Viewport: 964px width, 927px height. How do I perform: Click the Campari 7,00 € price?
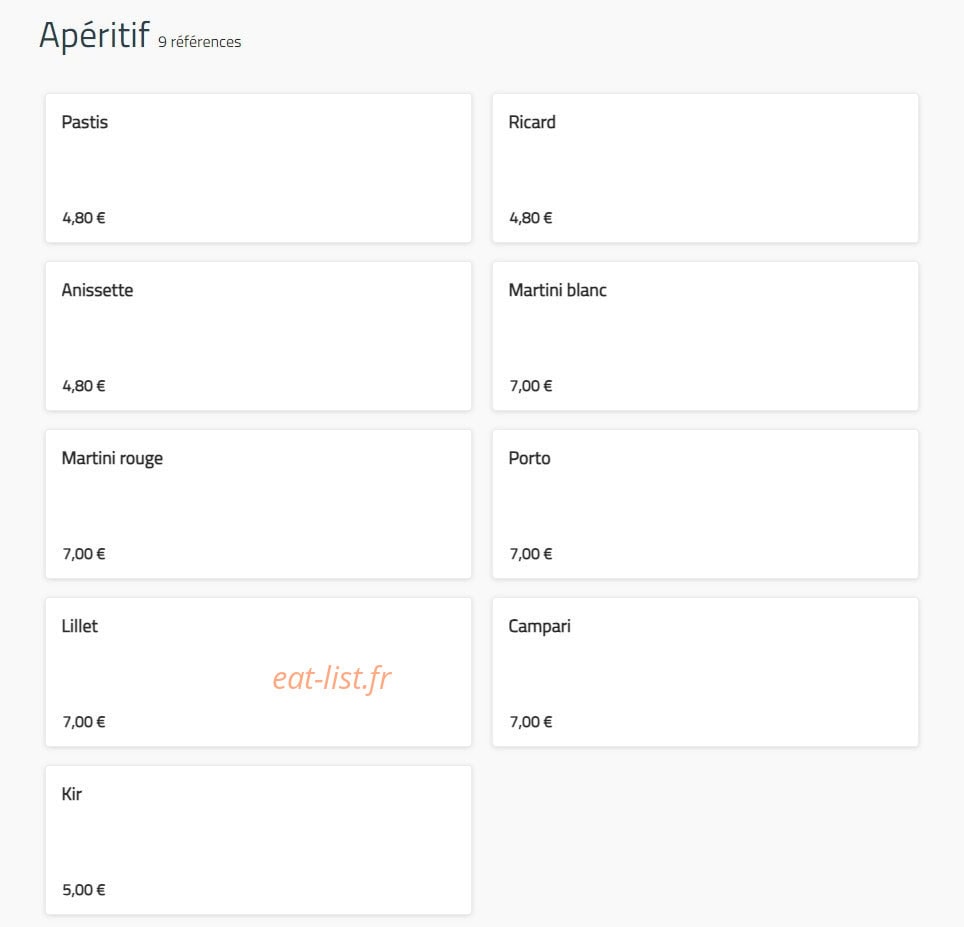[531, 722]
